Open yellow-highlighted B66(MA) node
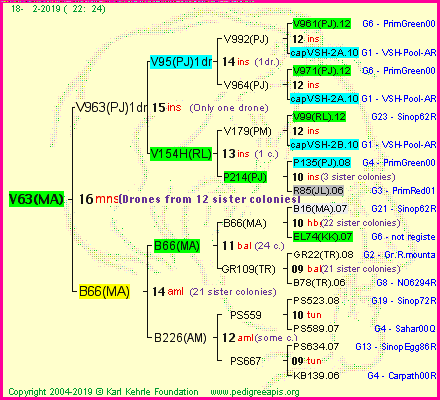The height and width of the screenshot is (400, 440). [x=104, y=291]
